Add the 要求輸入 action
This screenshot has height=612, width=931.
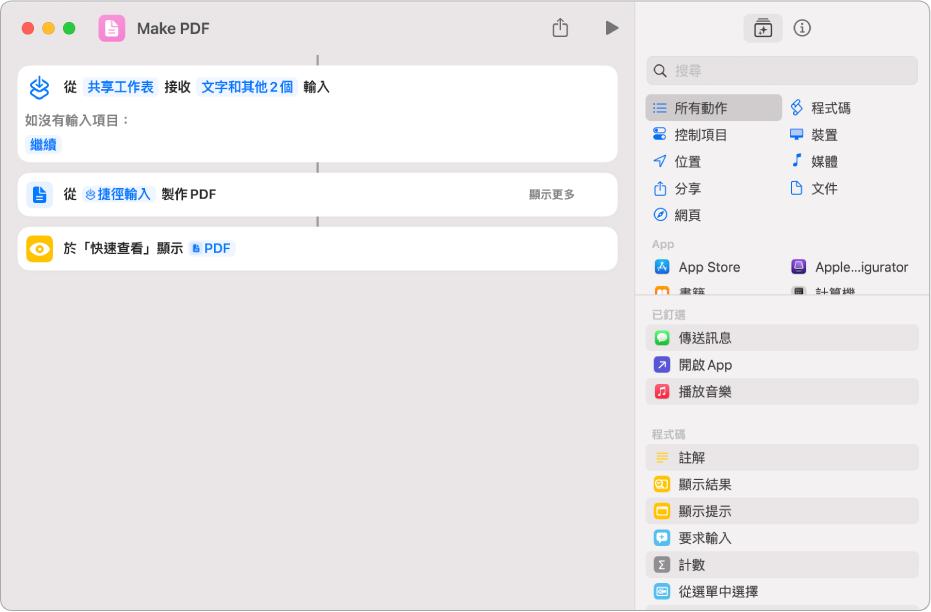click(782, 538)
